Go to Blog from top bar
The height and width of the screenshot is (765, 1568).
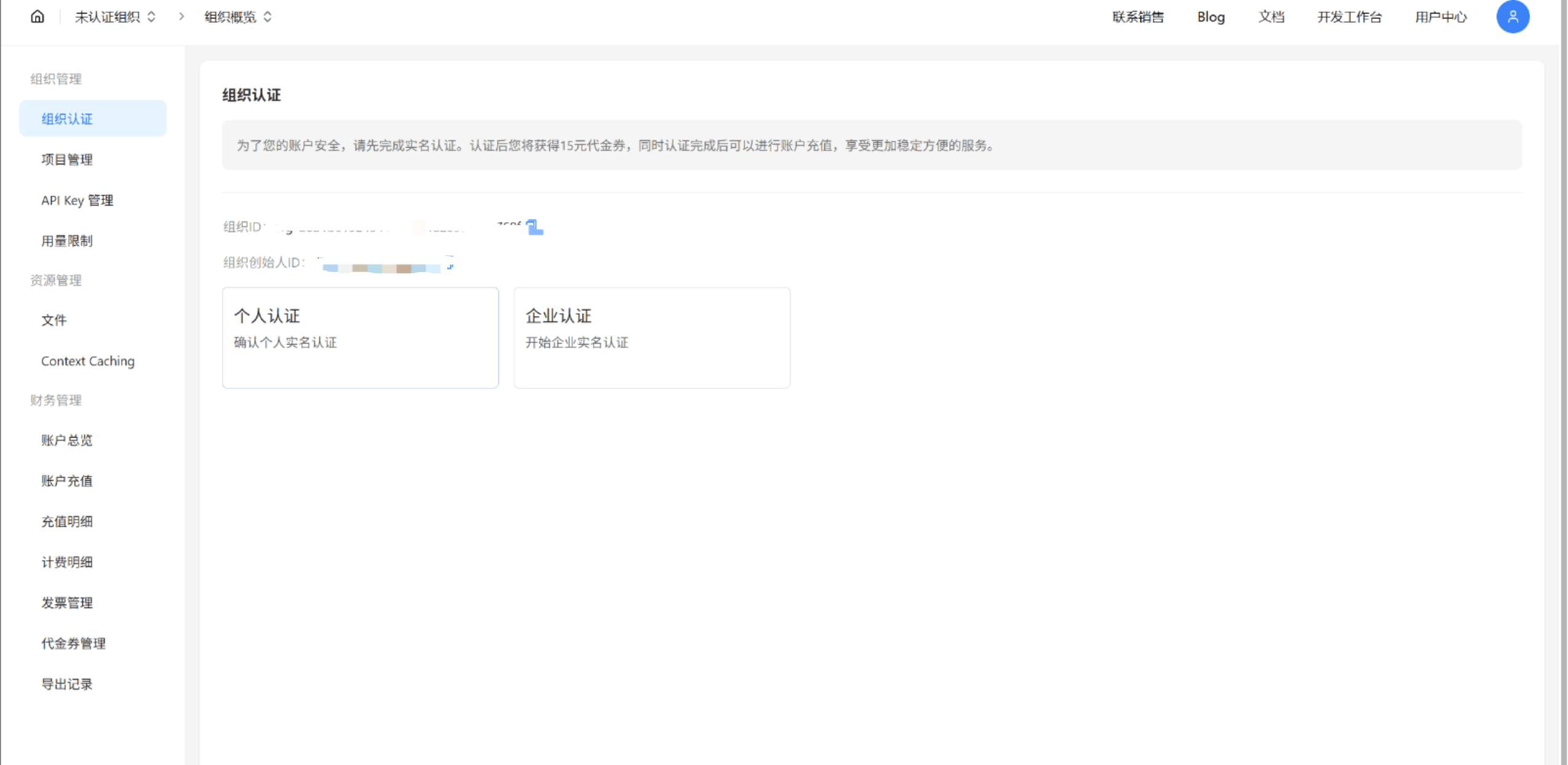(1210, 17)
